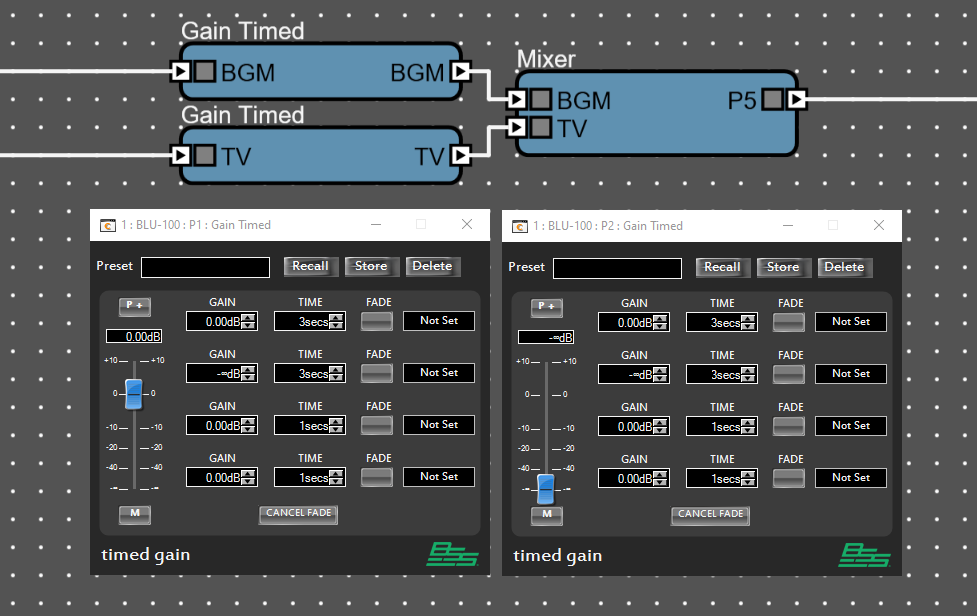
Task: Click fourth row Not Set field in P2
Action: (851, 478)
